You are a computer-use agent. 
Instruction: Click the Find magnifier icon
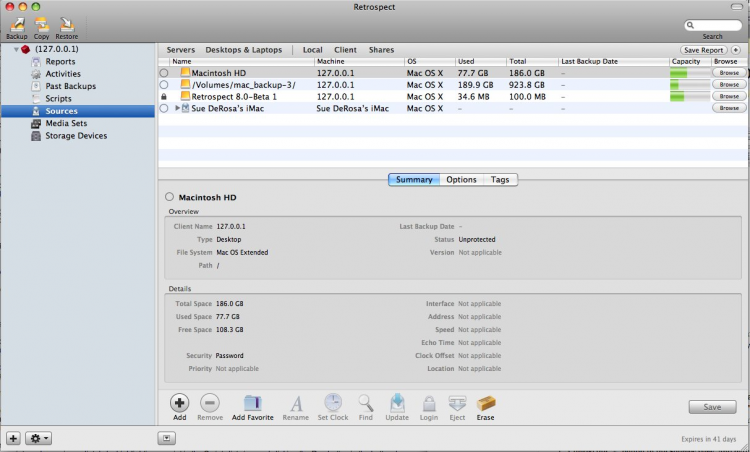[366, 403]
